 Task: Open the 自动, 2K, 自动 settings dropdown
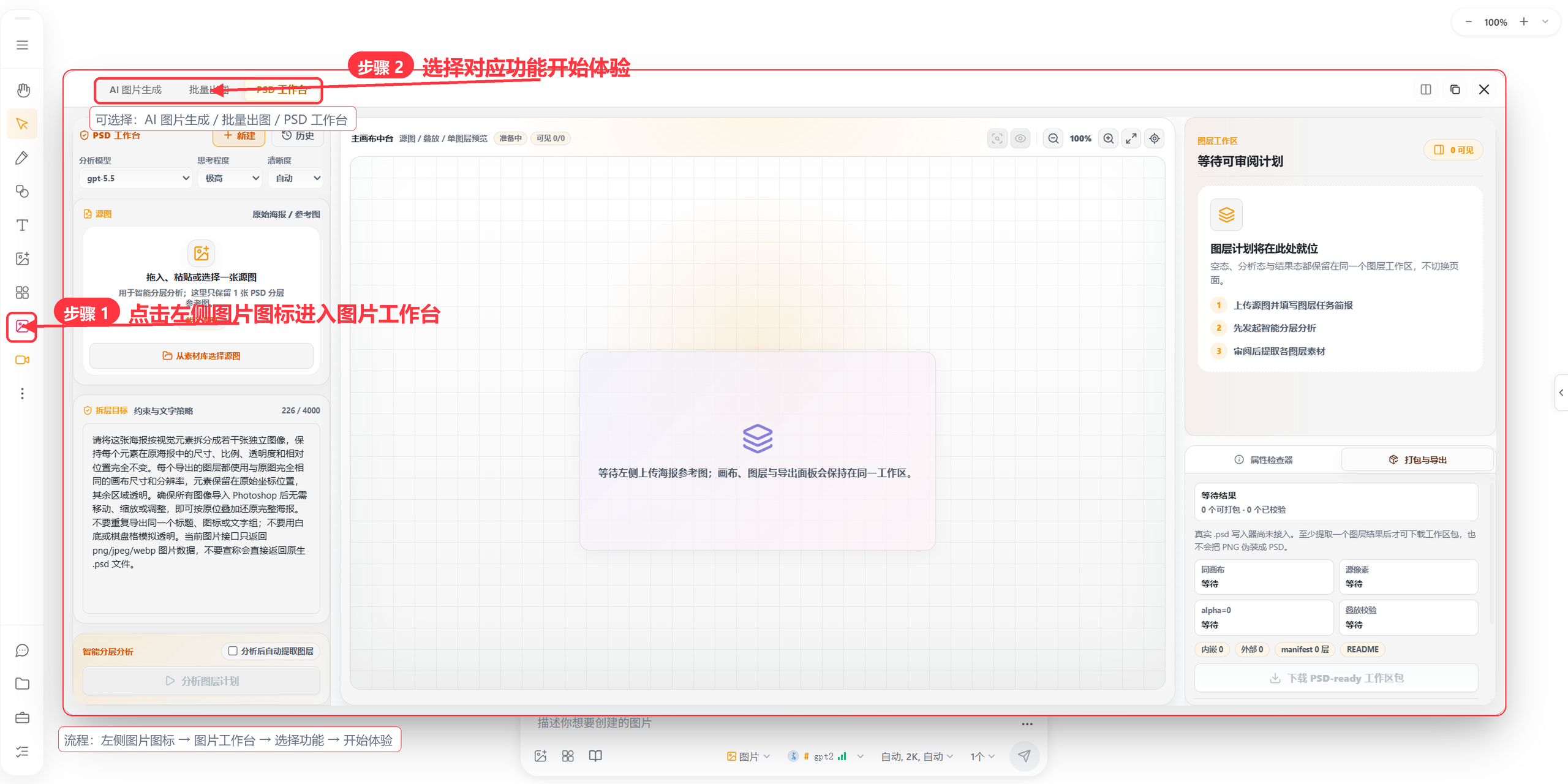point(916,756)
